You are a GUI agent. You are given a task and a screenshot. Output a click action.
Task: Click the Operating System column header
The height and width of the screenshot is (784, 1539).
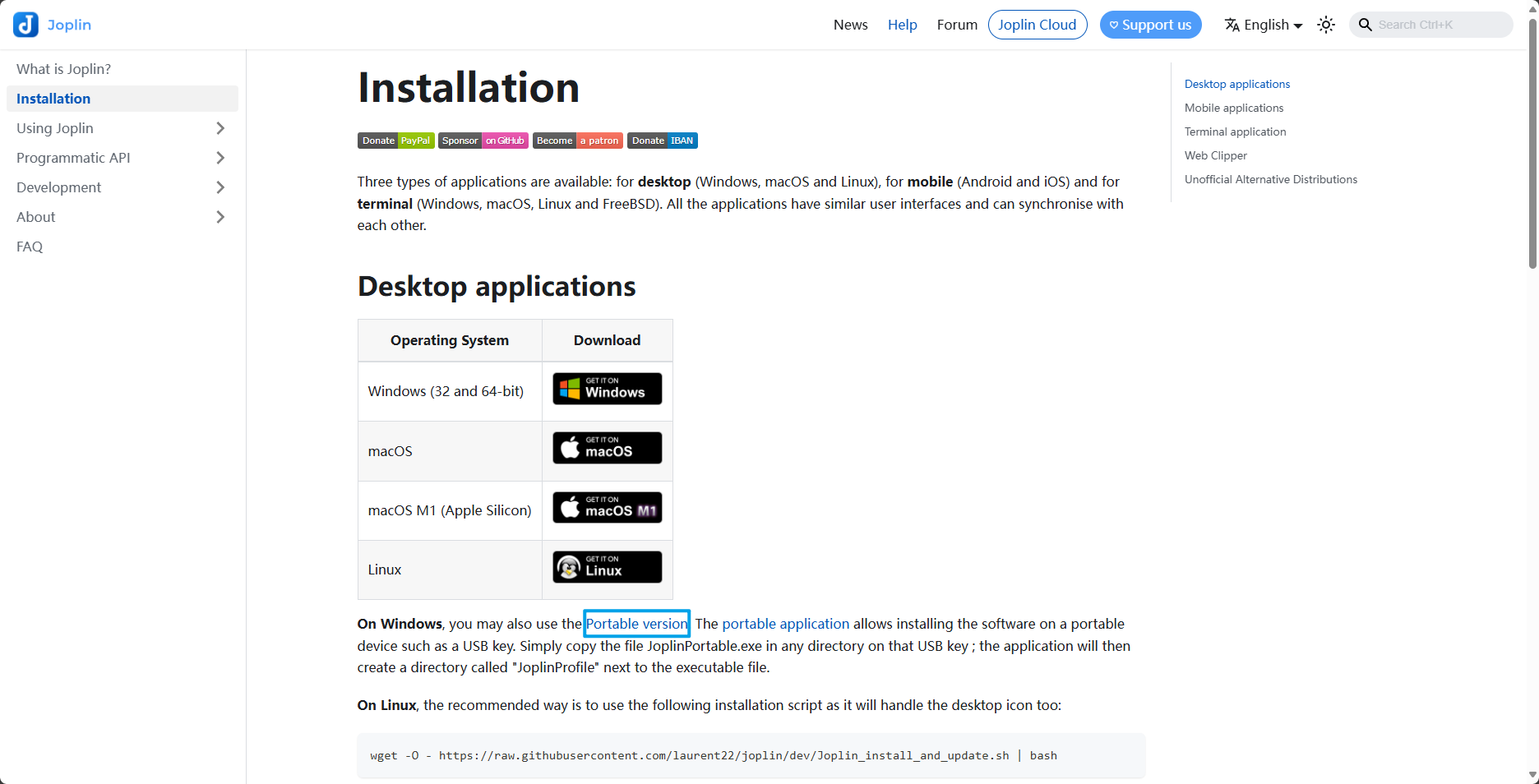tap(450, 340)
